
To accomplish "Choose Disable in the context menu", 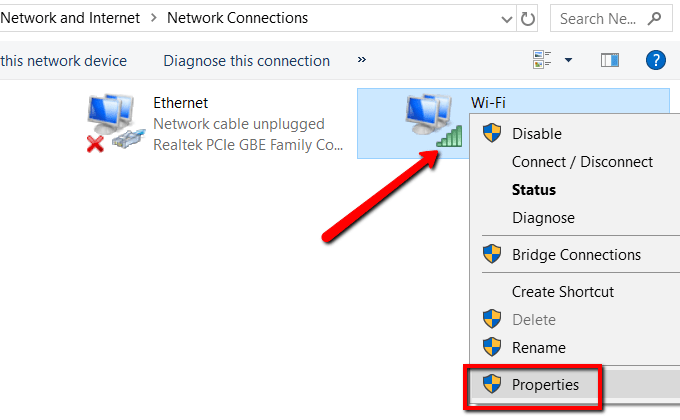I will click(537, 134).
